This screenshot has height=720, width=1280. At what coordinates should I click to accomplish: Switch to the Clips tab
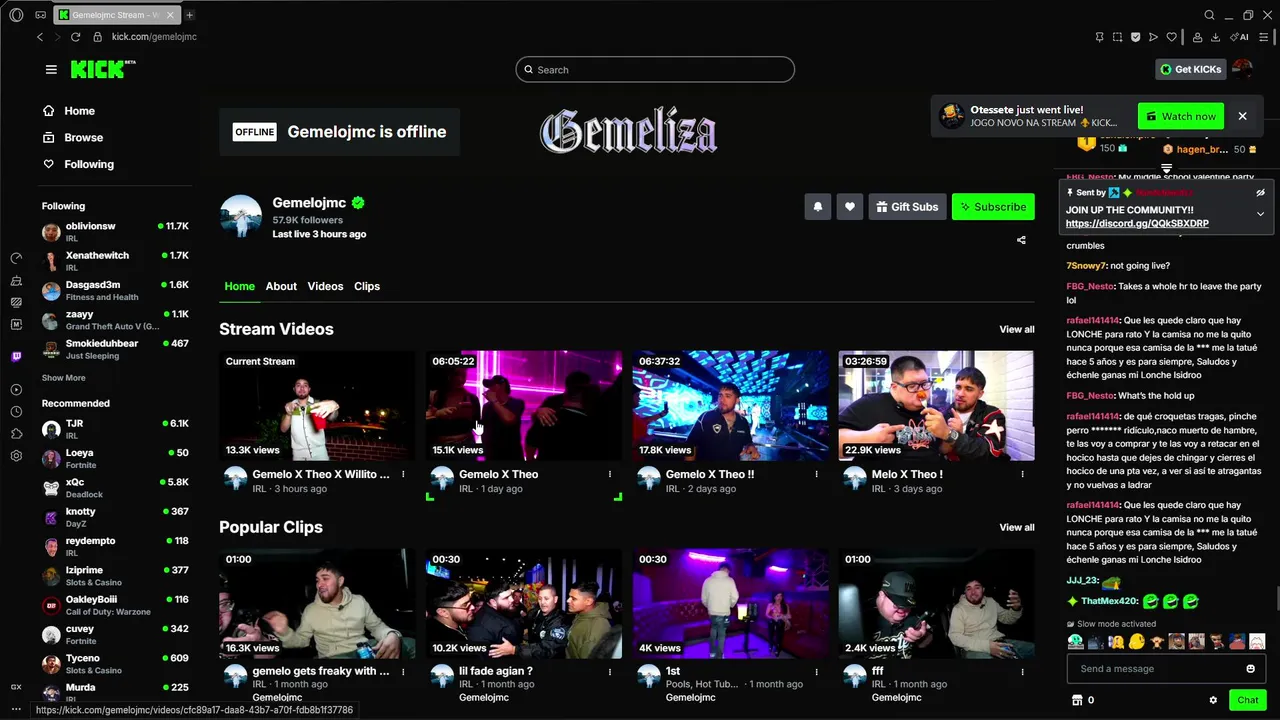pos(367,286)
